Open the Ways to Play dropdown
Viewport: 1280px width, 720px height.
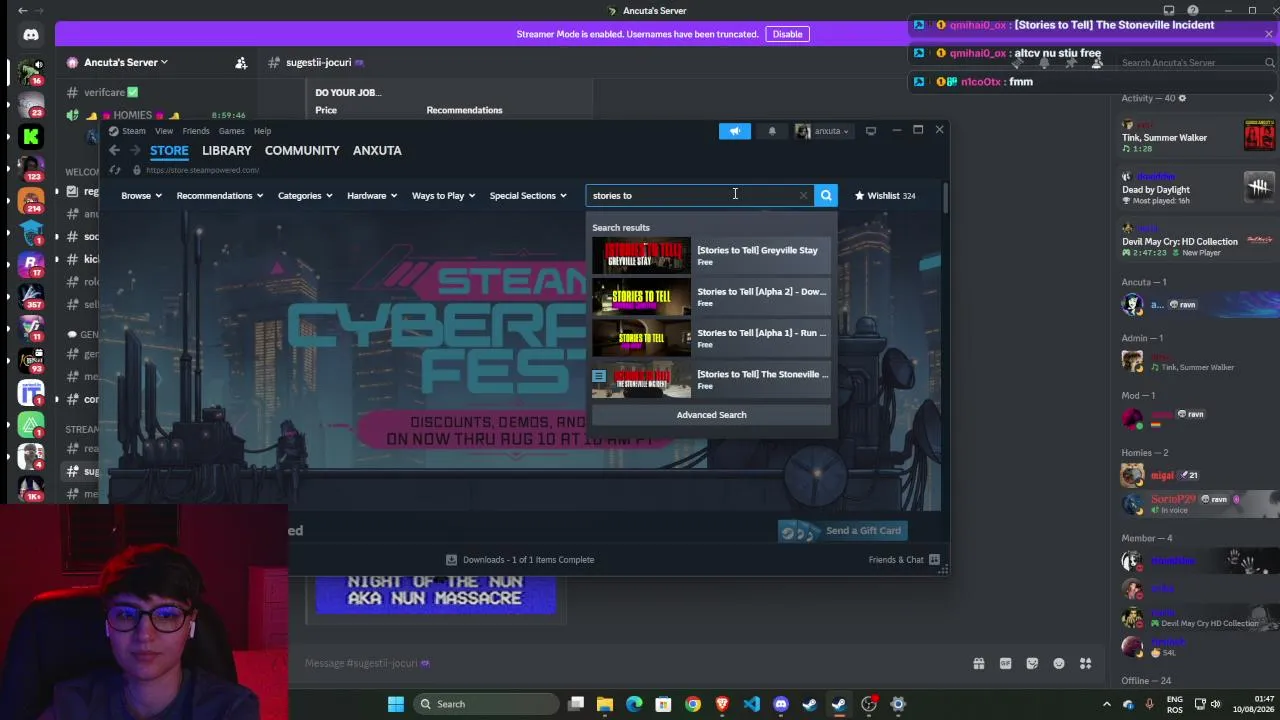pos(444,195)
